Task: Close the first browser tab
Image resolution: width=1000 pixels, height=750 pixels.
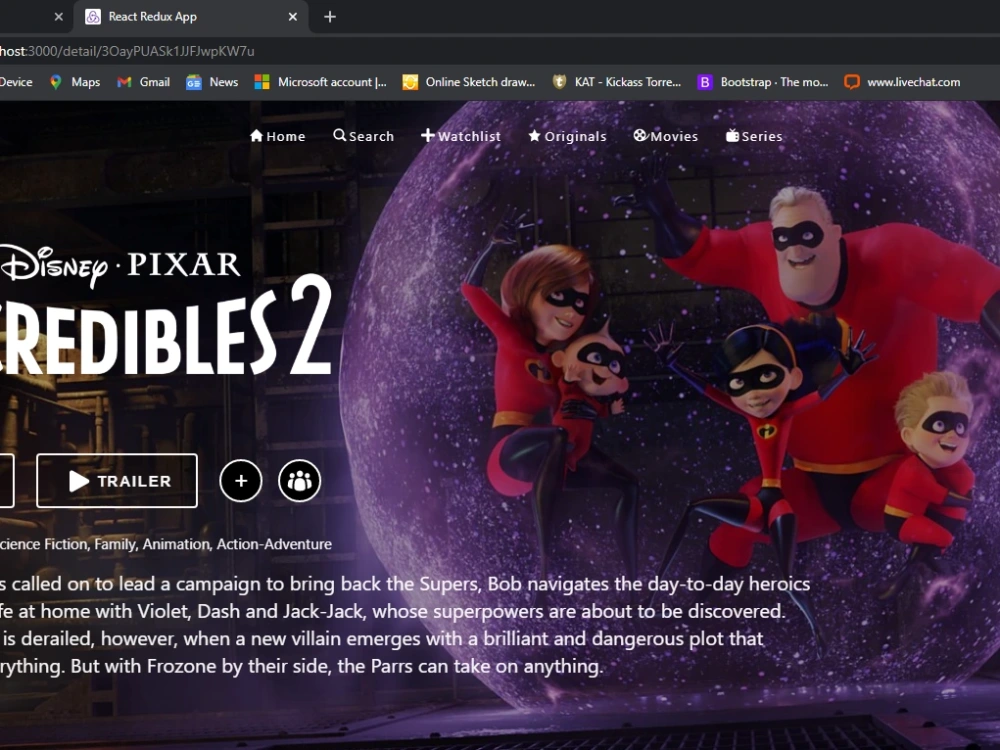Action: coord(59,17)
